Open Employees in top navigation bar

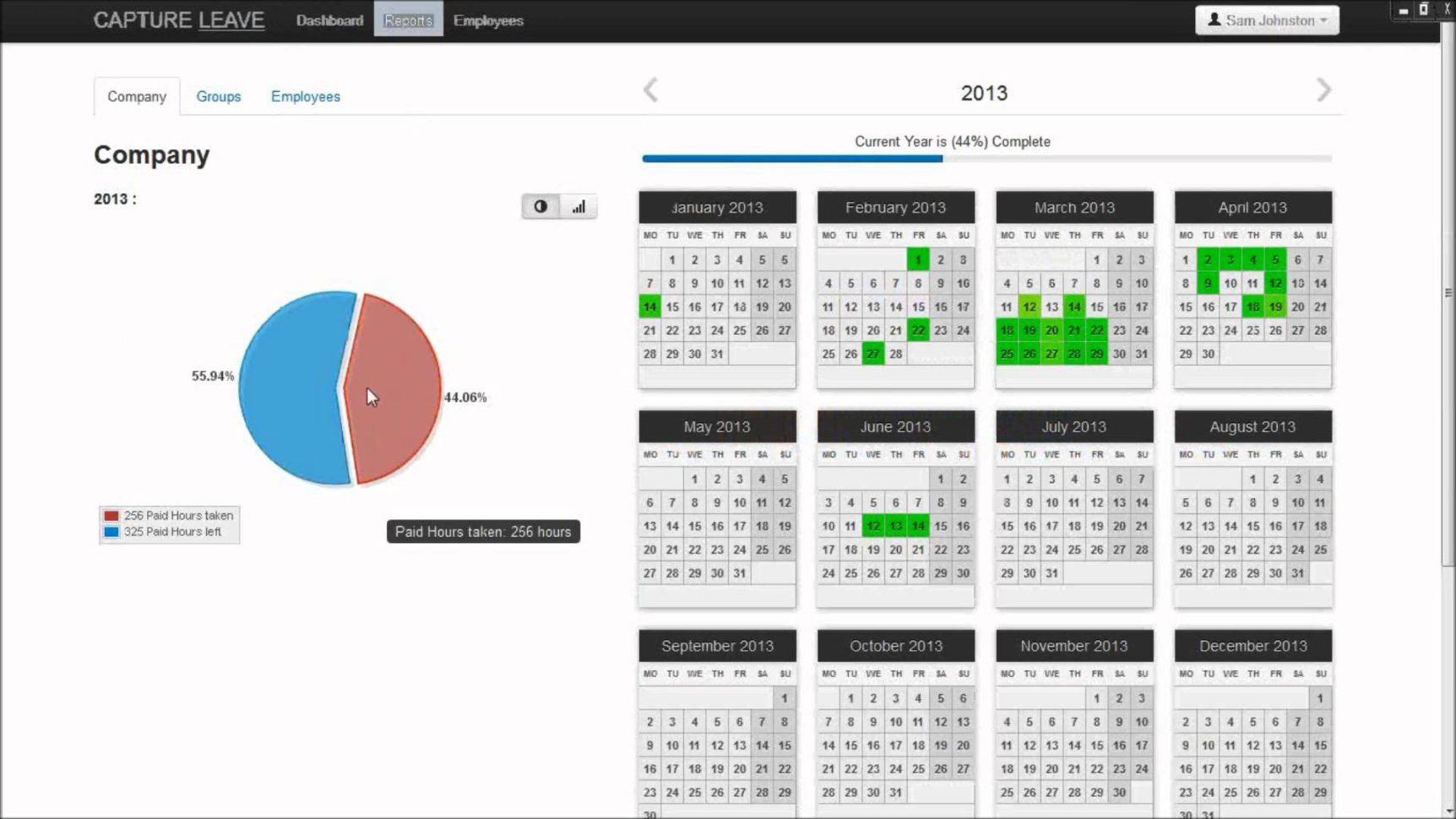coord(488,20)
